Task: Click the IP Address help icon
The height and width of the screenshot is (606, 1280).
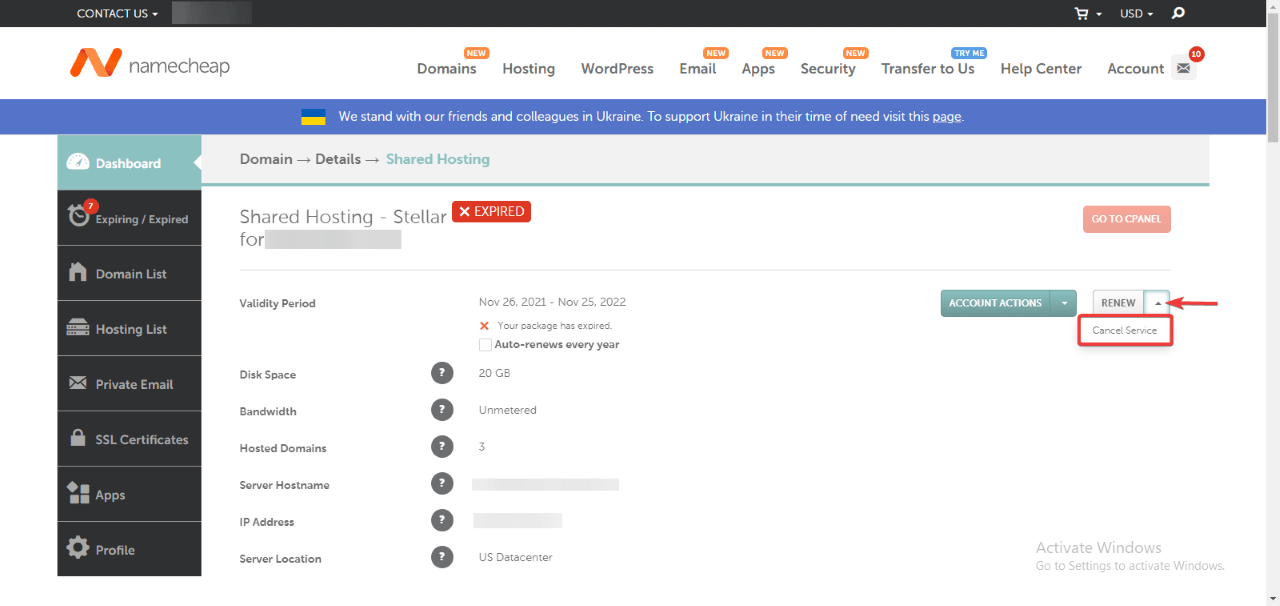Action: (x=442, y=521)
